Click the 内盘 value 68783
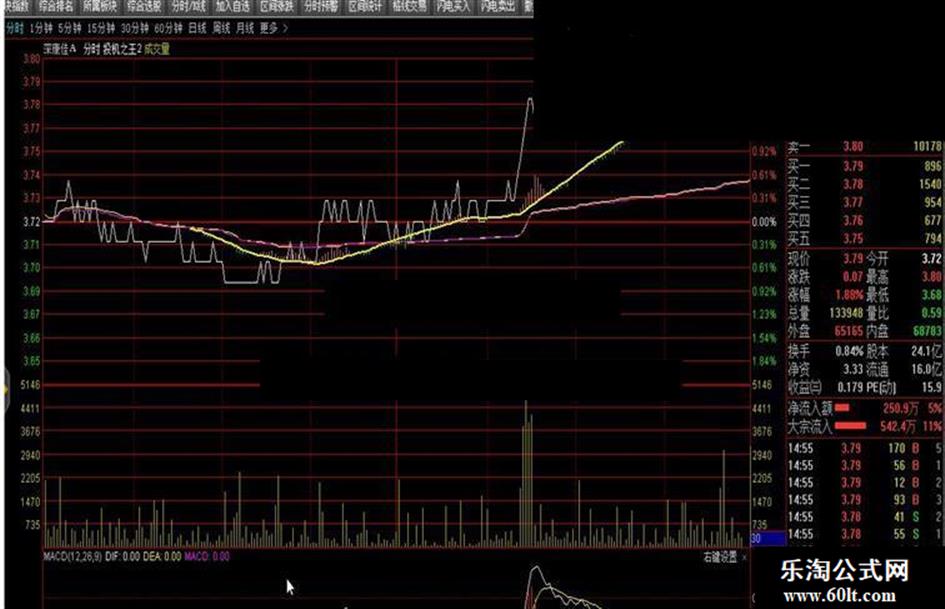 click(x=927, y=331)
